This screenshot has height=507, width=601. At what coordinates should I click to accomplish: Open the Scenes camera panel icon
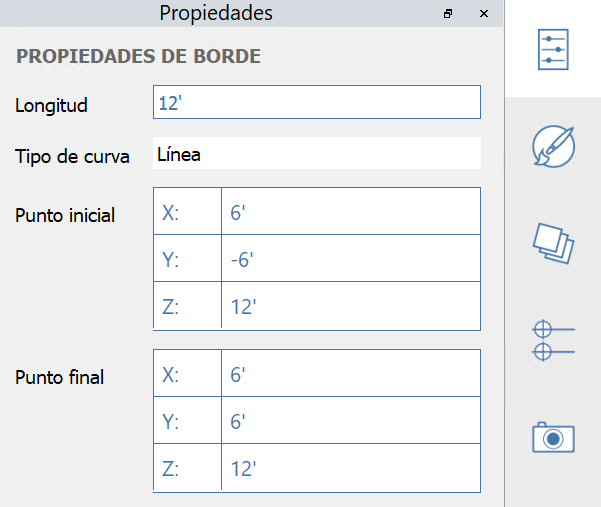click(553, 437)
